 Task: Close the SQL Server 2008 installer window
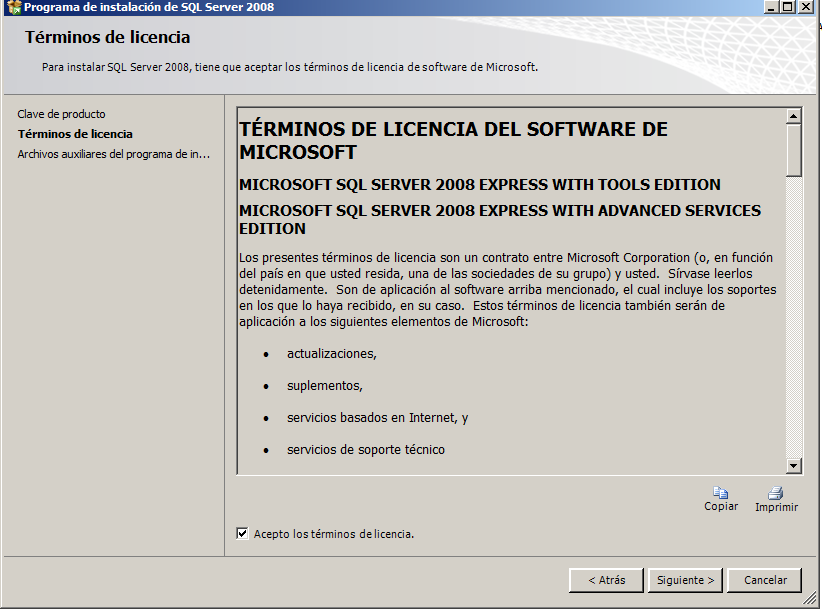[808, 8]
